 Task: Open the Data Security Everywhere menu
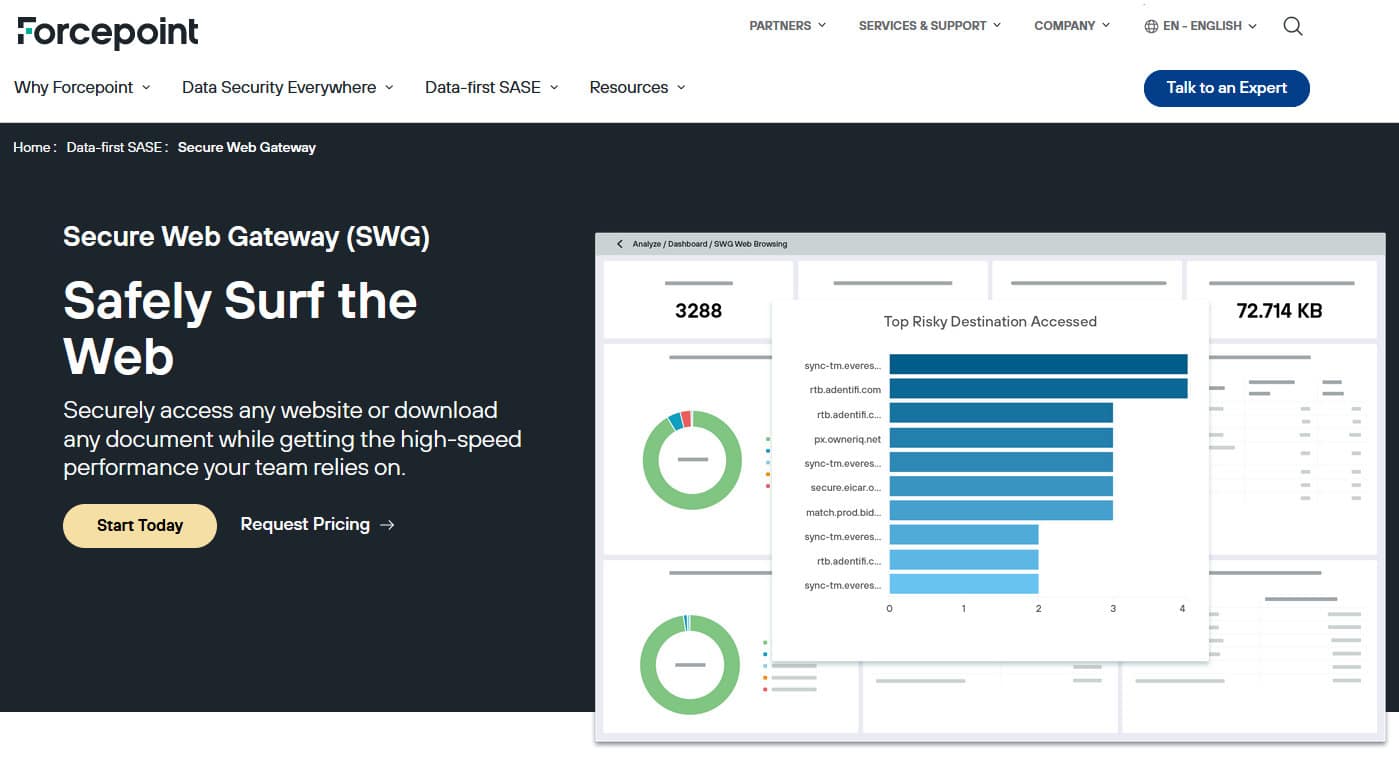288,87
